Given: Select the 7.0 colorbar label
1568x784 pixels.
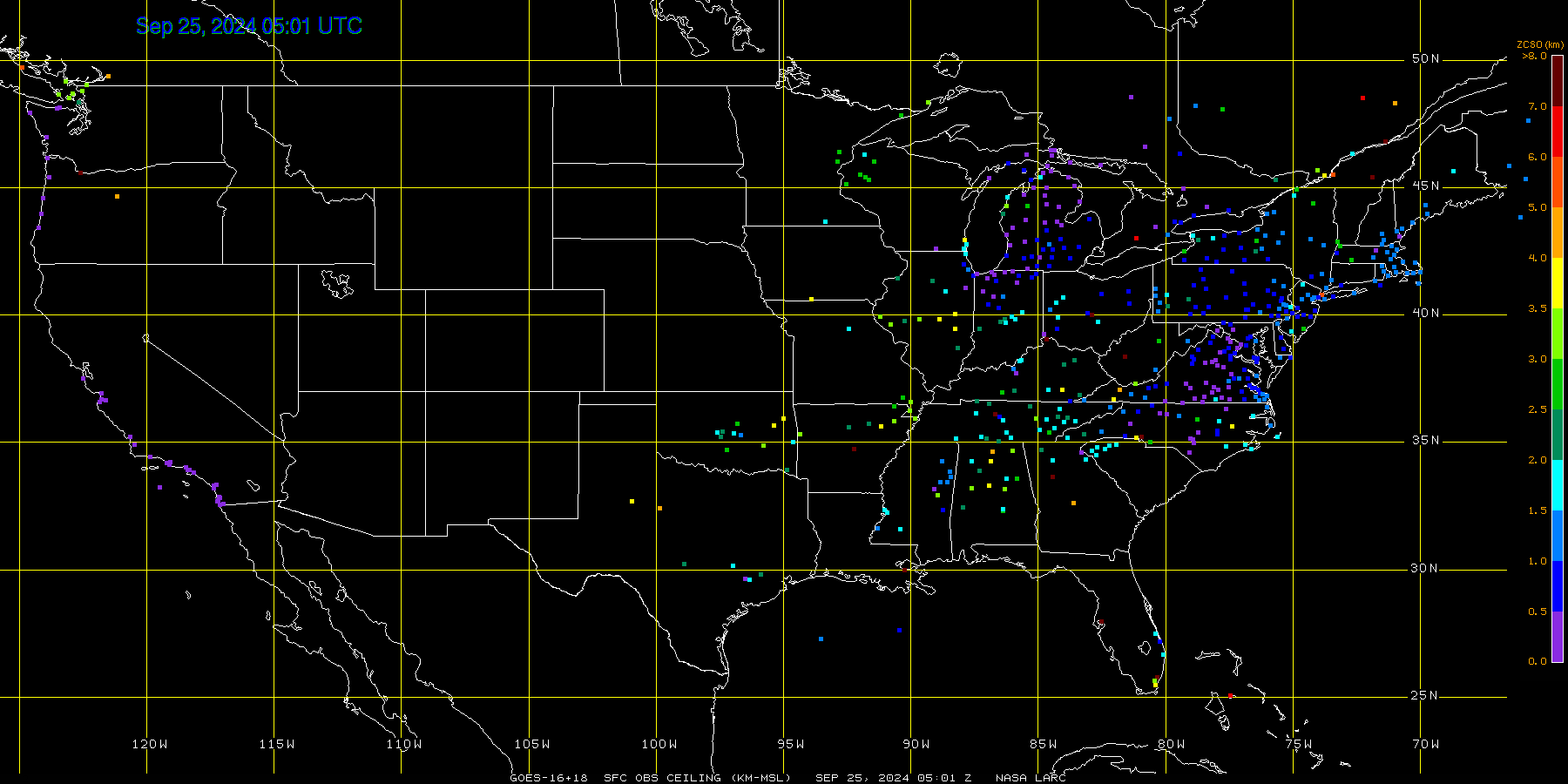Looking at the screenshot, I should (x=1538, y=106).
